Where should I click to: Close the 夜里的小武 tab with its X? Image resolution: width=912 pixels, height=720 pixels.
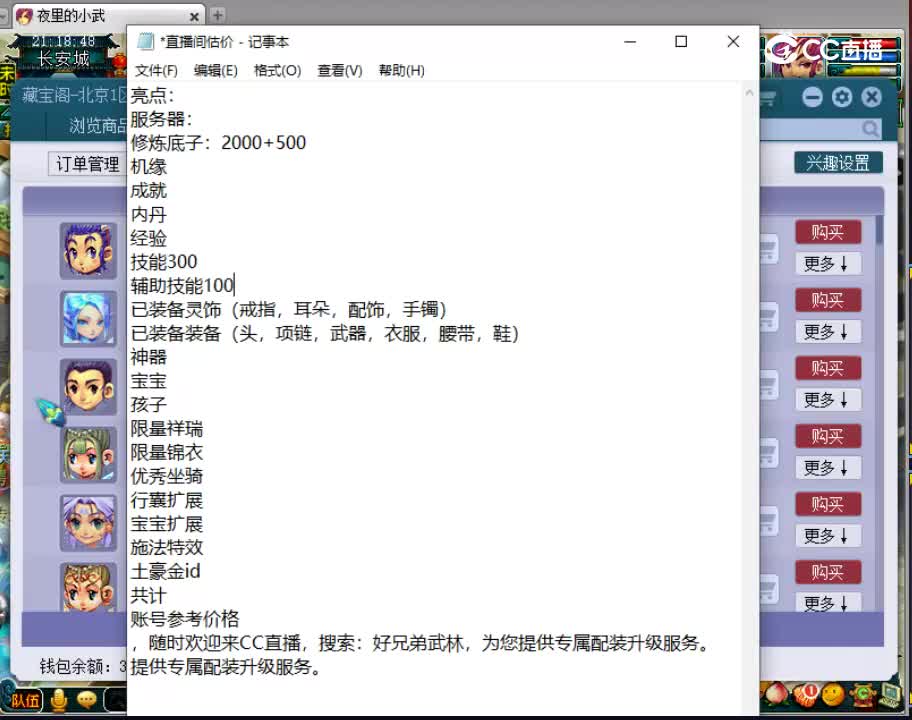(194, 17)
